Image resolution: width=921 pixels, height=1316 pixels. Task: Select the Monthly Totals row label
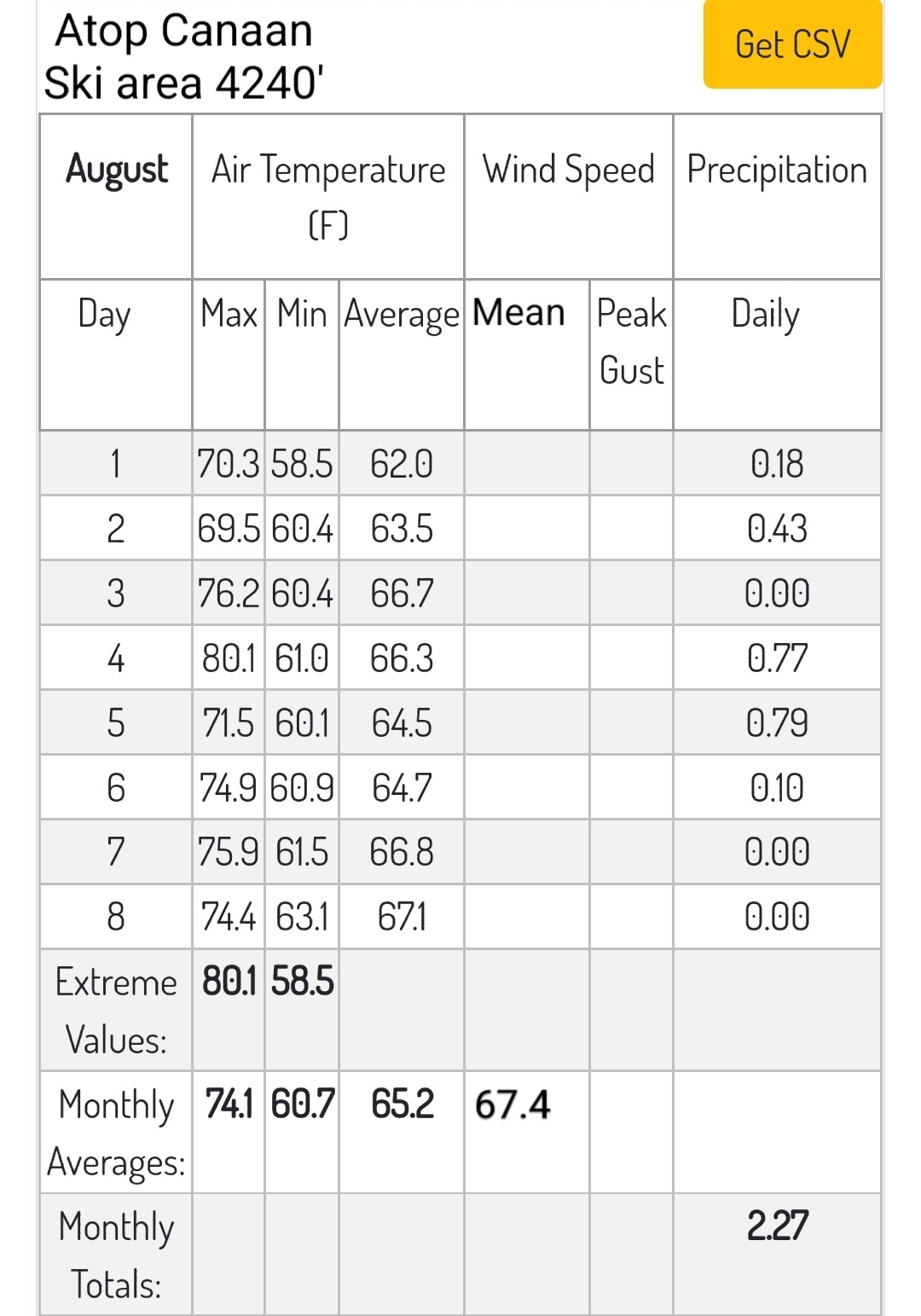tap(116, 1255)
